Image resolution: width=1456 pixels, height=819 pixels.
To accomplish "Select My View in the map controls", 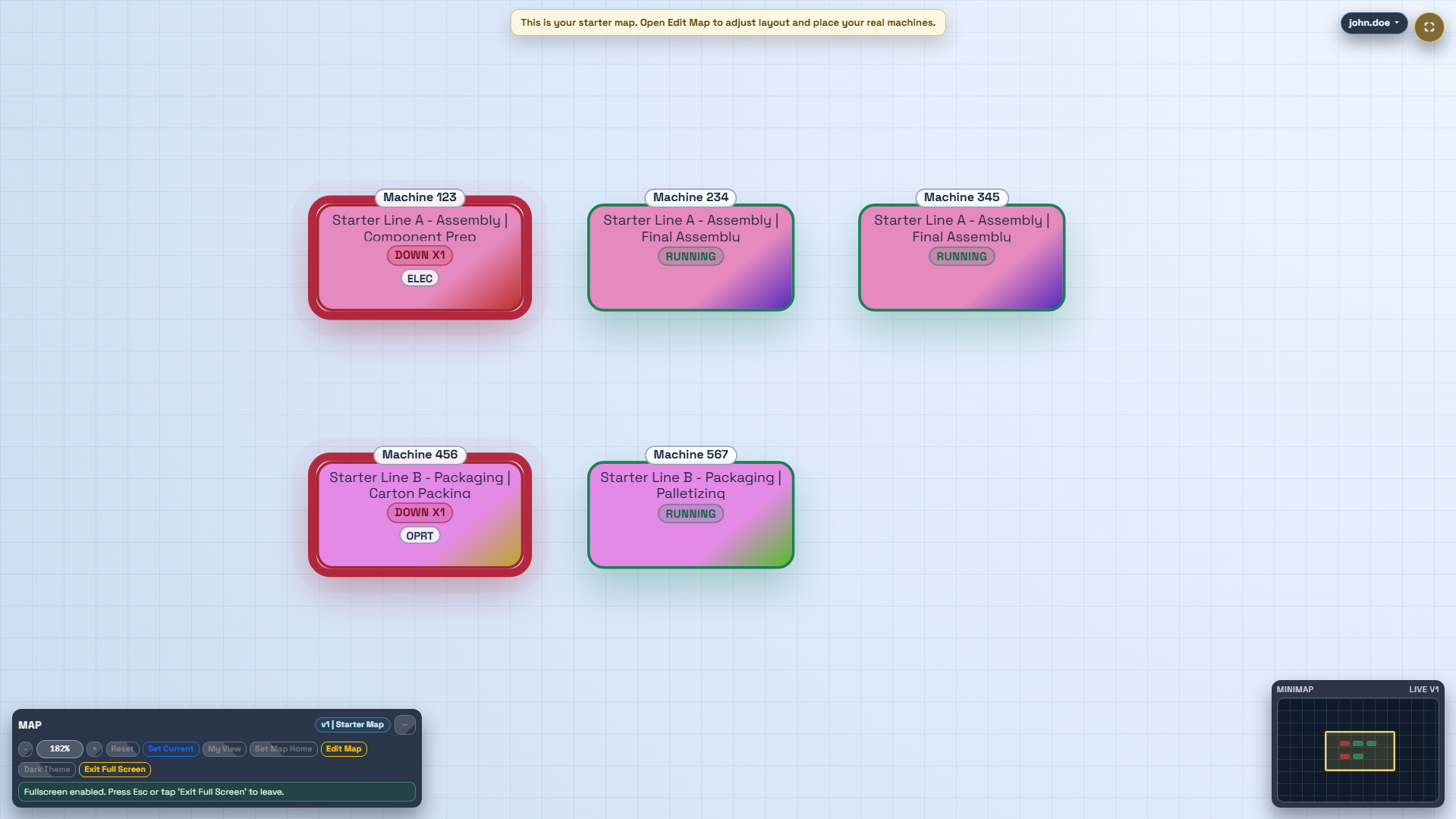I will point(224,749).
